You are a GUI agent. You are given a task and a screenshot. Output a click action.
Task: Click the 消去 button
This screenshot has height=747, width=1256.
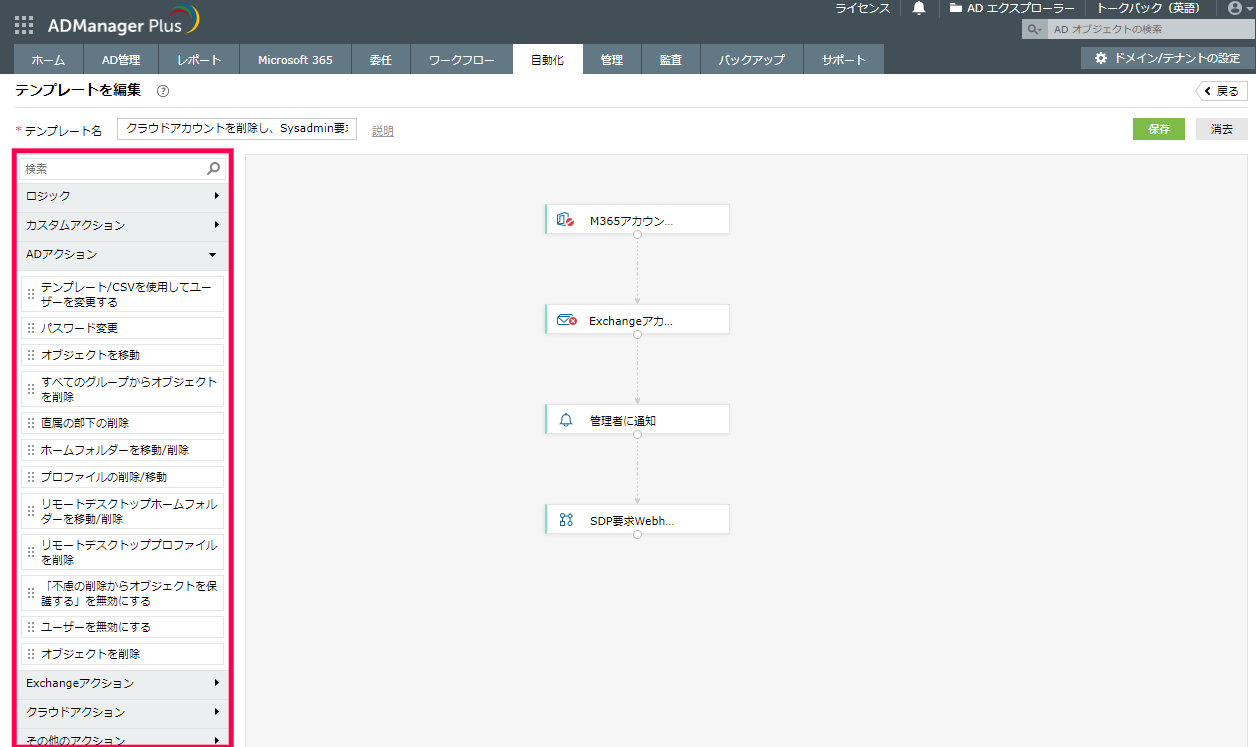tap(1222, 129)
